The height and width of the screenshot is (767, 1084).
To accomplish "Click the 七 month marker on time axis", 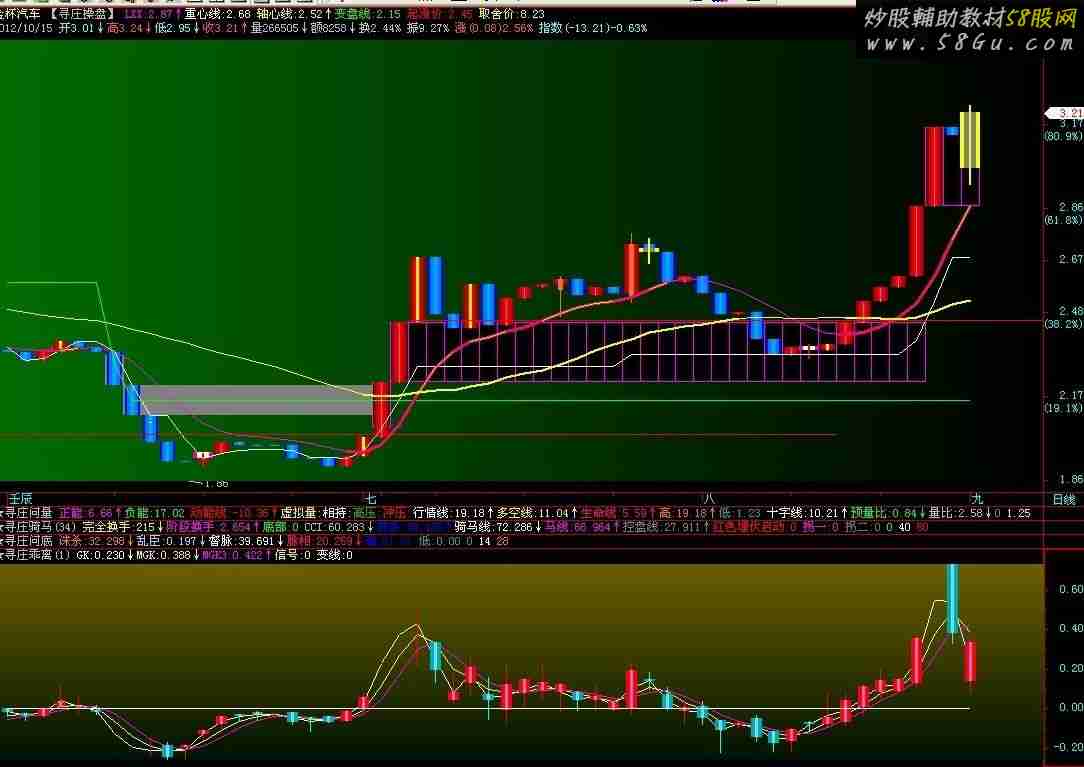I will [x=371, y=499].
